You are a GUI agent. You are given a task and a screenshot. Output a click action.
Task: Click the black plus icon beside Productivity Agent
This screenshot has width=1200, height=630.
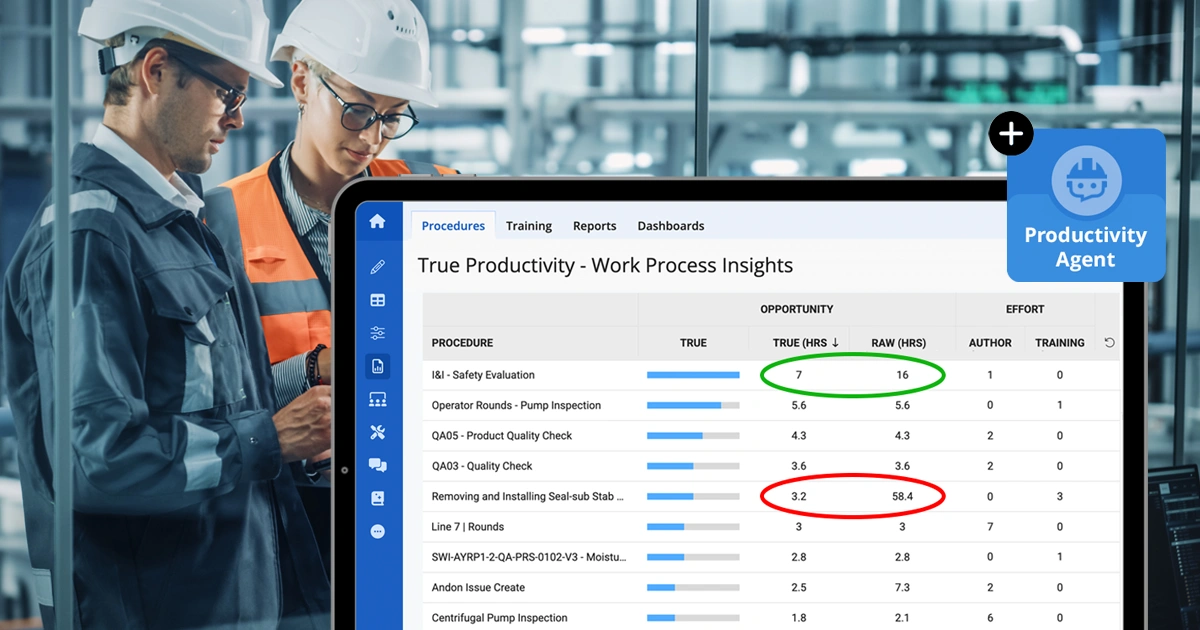click(x=1011, y=135)
